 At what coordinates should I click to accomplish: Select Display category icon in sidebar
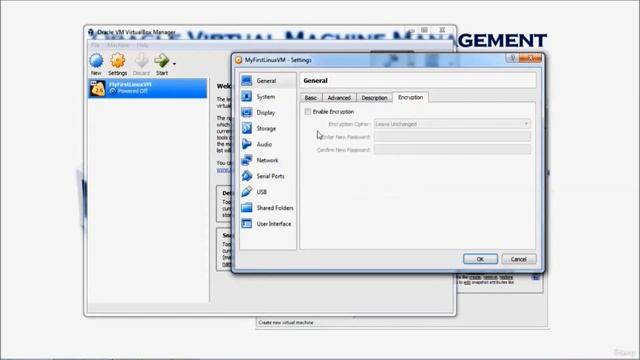247,113
